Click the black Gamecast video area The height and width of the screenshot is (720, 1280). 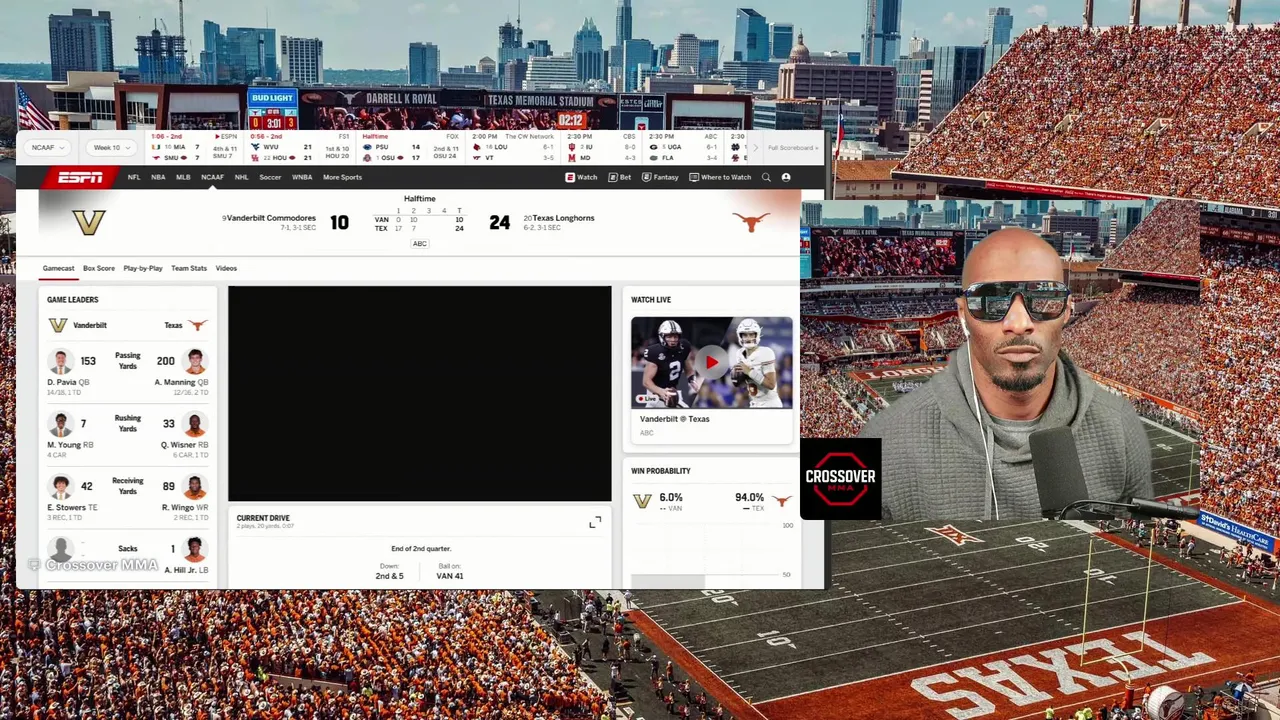point(419,393)
